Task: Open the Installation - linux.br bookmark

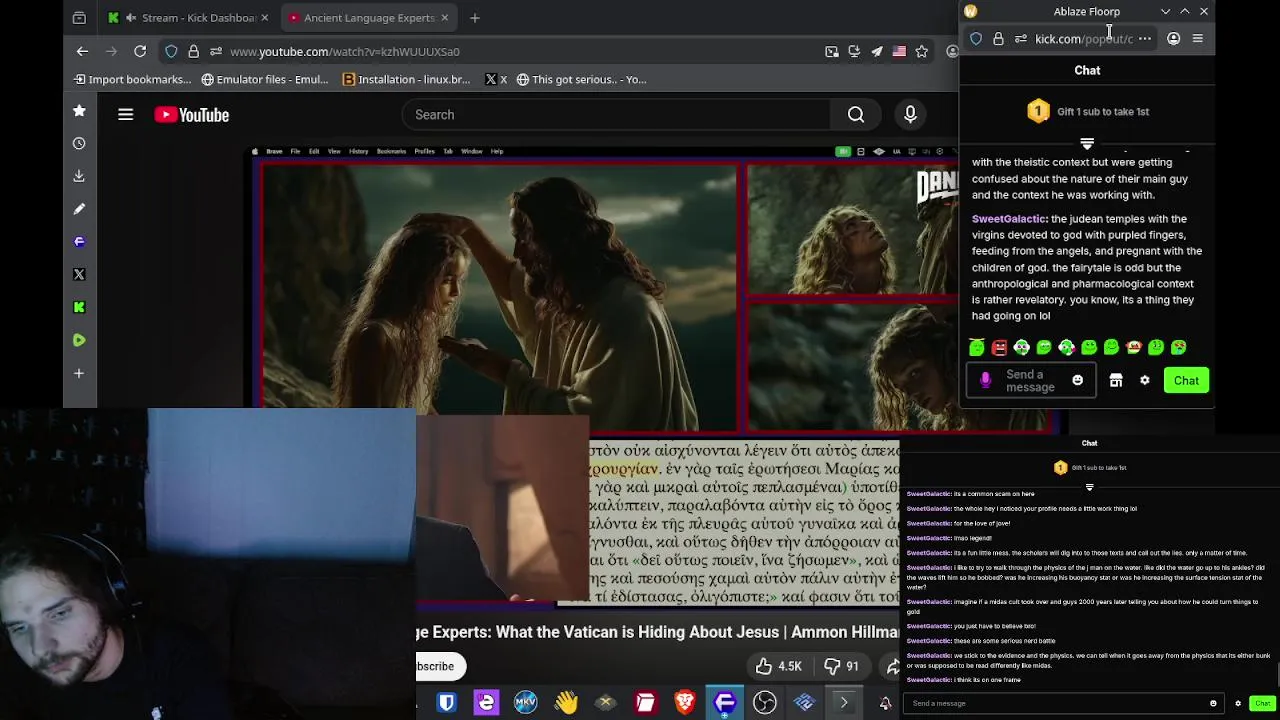Action: coord(406,79)
